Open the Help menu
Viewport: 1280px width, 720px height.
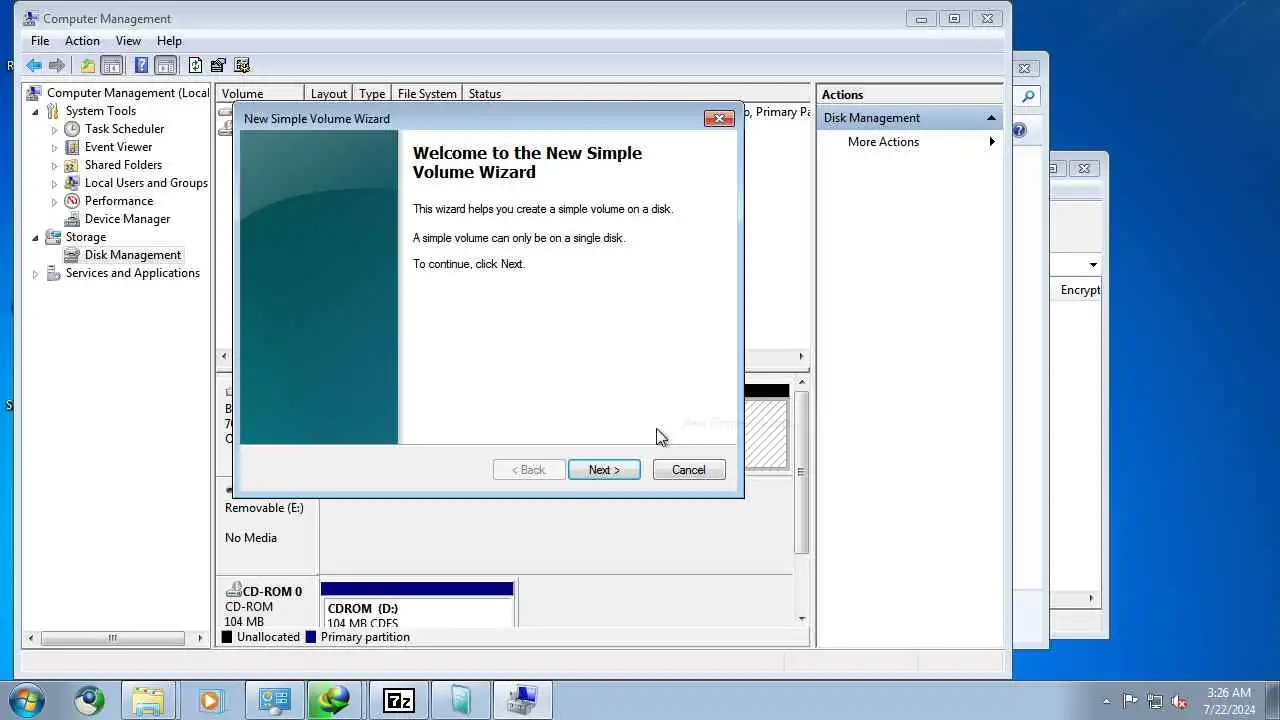coord(169,41)
